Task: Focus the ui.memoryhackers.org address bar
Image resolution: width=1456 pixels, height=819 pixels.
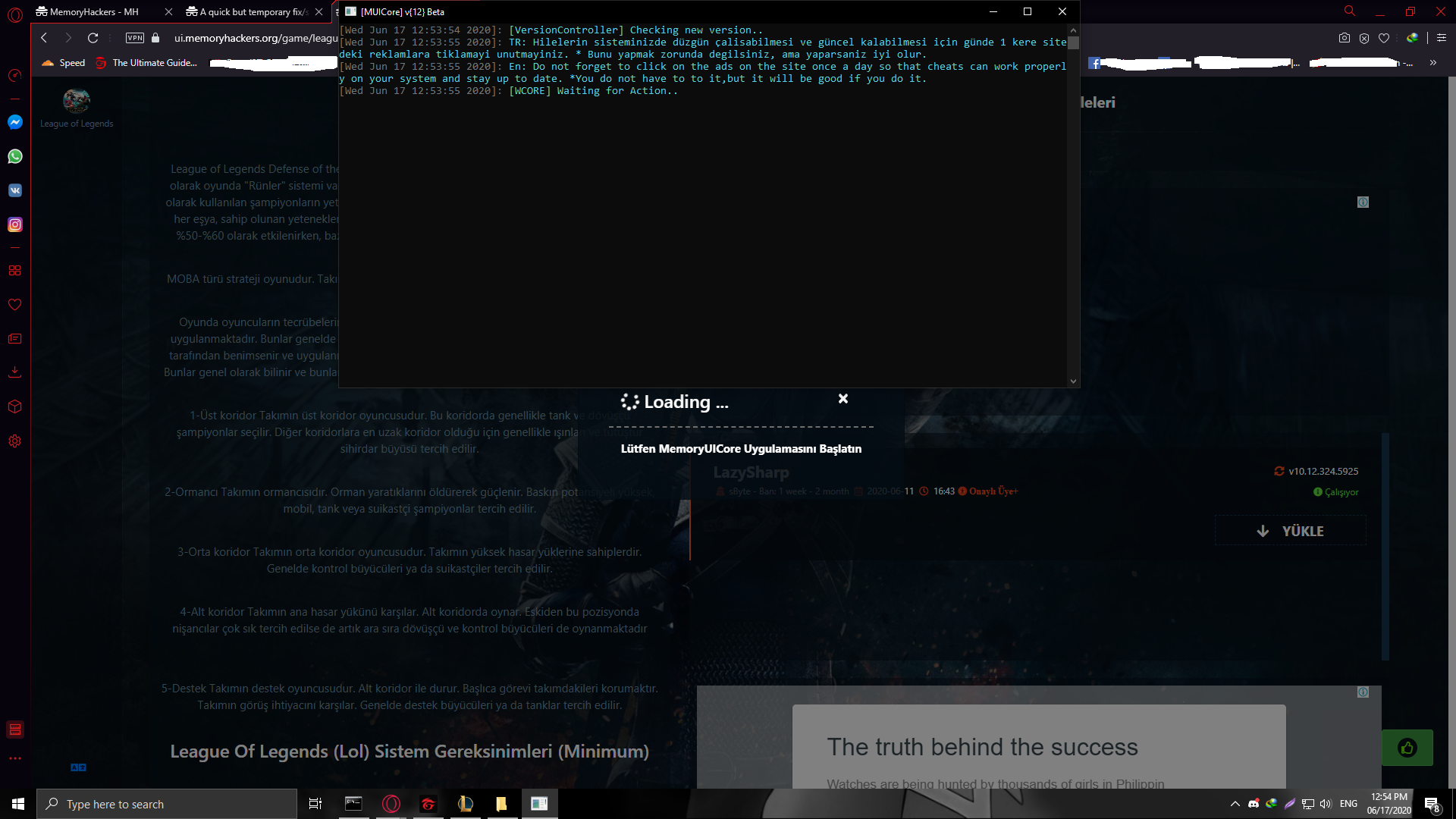Action: coord(256,38)
